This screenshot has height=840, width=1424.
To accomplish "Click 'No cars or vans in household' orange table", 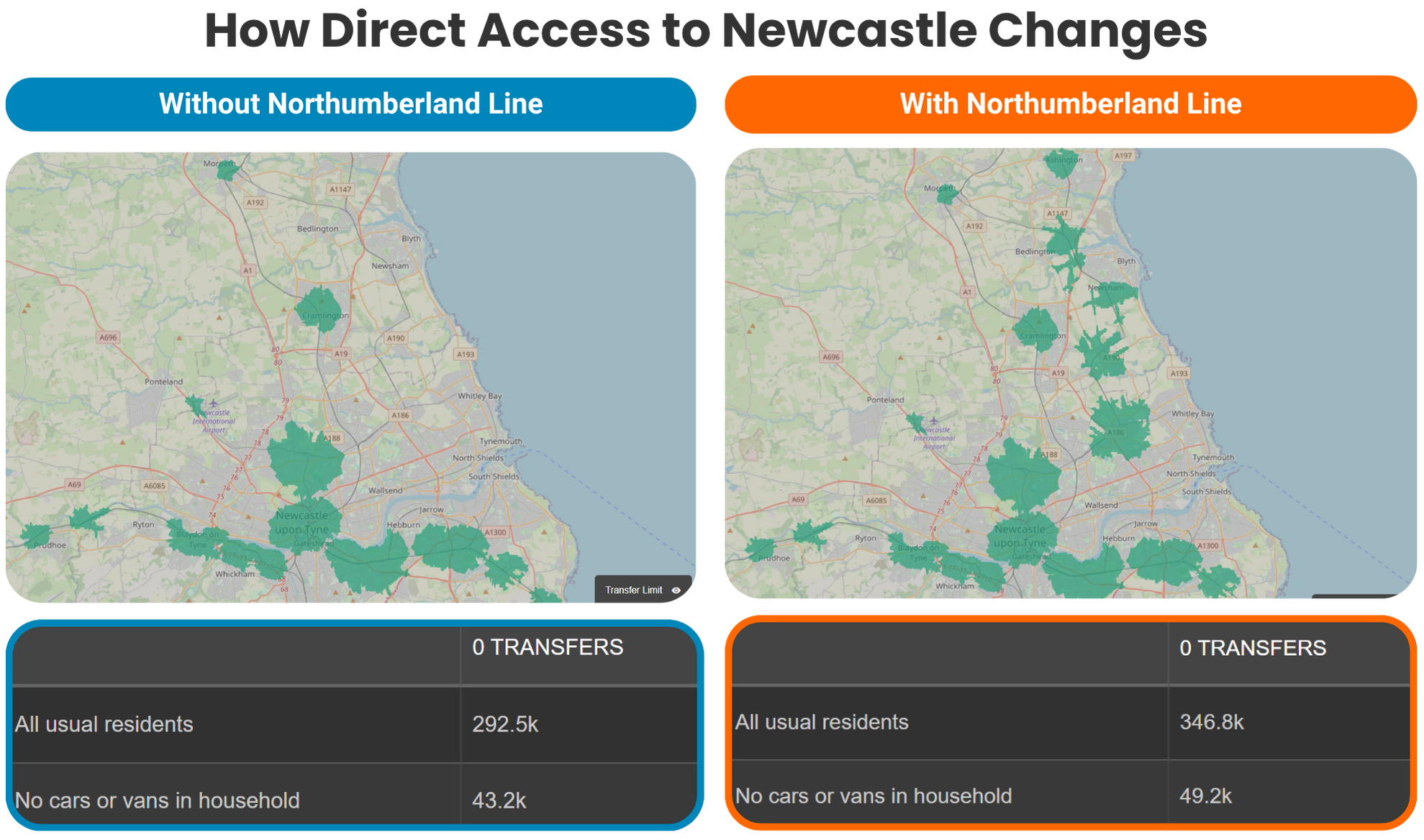I will [873, 796].
